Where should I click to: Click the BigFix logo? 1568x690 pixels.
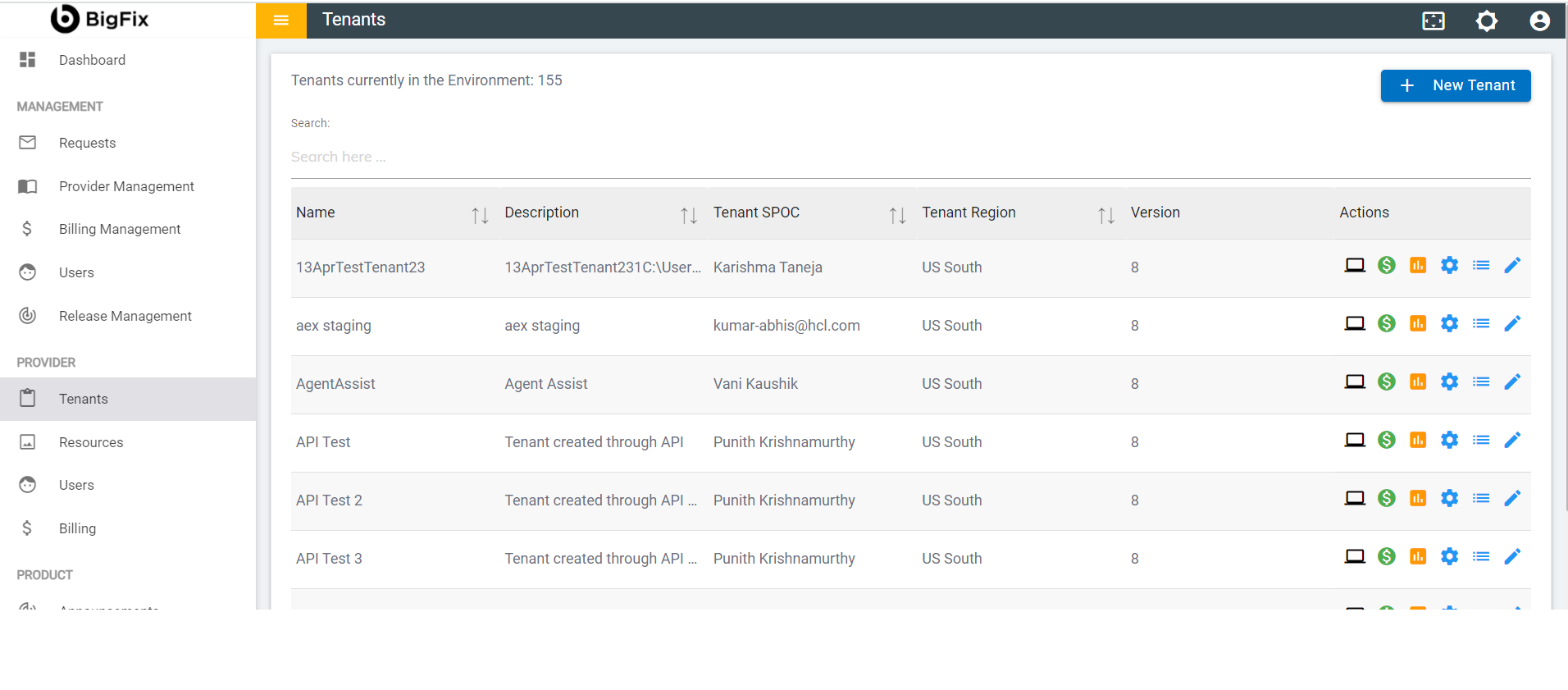99,19
